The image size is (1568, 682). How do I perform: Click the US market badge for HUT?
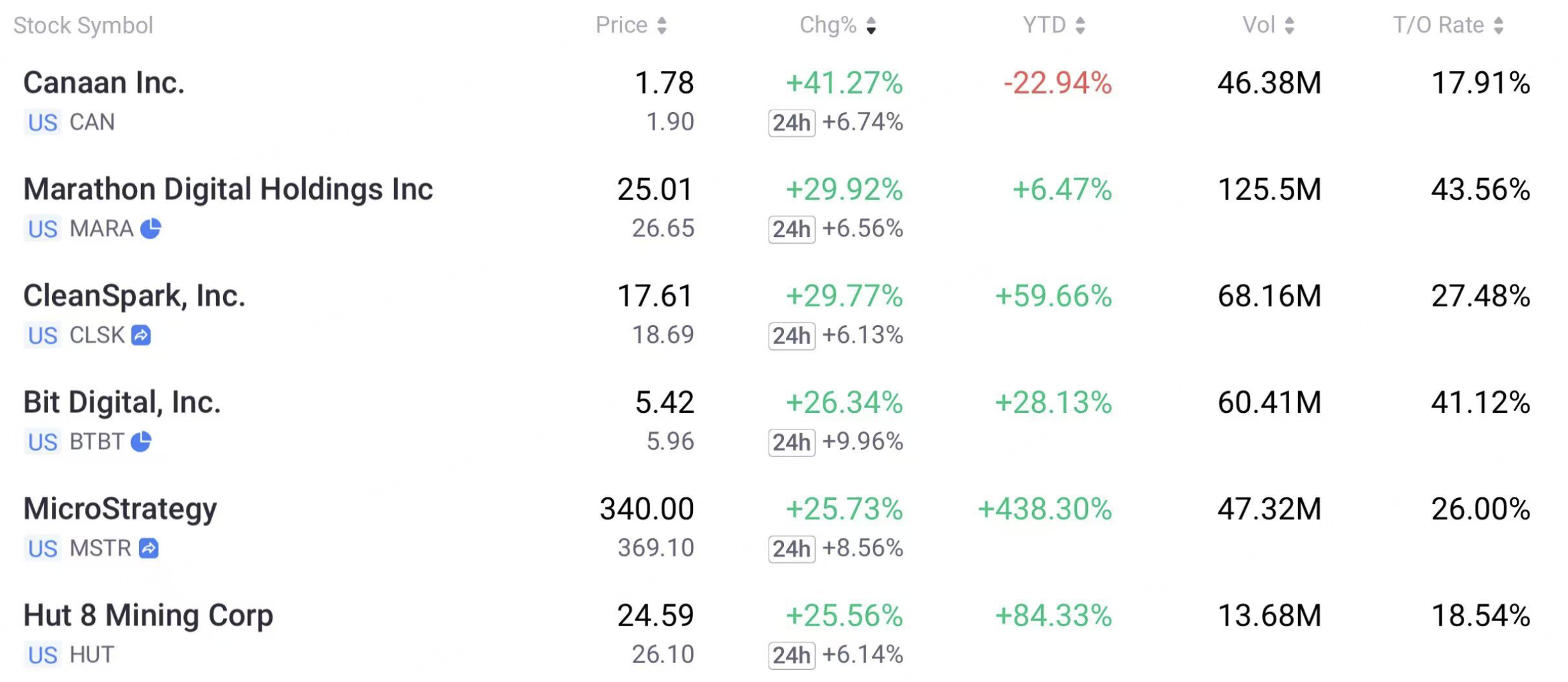click(43, 654)
